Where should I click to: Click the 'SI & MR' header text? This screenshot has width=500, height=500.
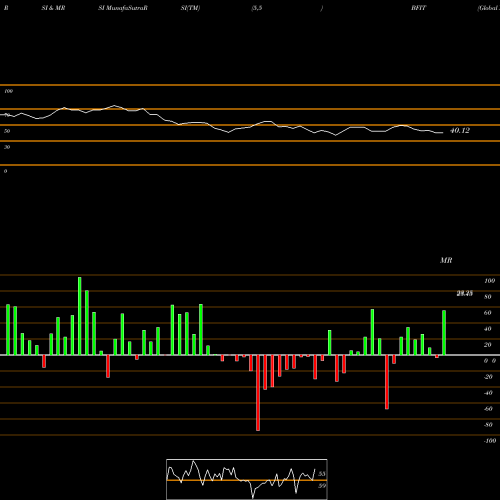point(53,8)
